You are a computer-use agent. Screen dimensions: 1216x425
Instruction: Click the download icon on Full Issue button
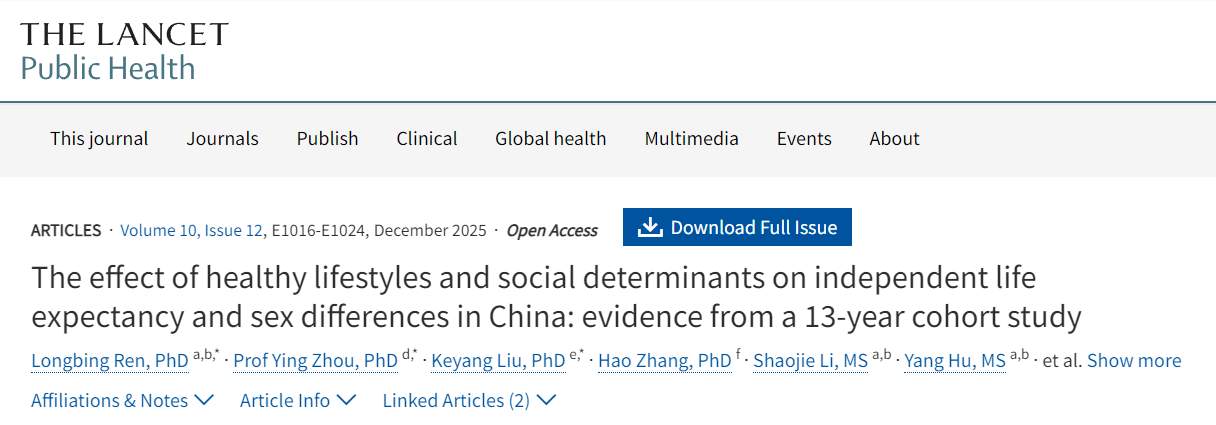(650, 228)
